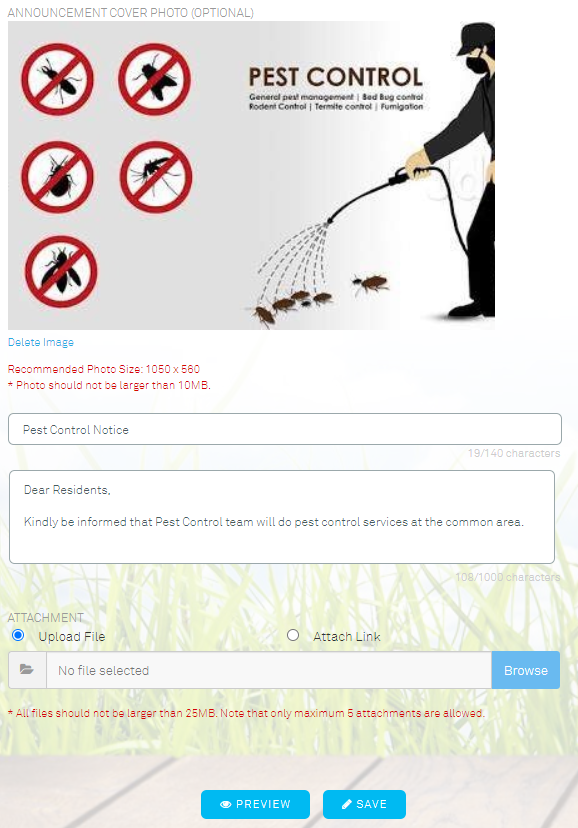Click the Pest Control Notice title field

pos(285,429)
